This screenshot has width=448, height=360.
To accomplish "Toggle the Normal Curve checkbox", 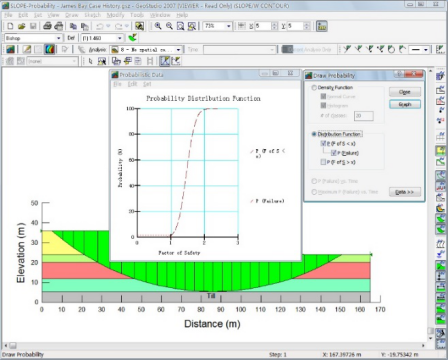I will click(323, 96).
